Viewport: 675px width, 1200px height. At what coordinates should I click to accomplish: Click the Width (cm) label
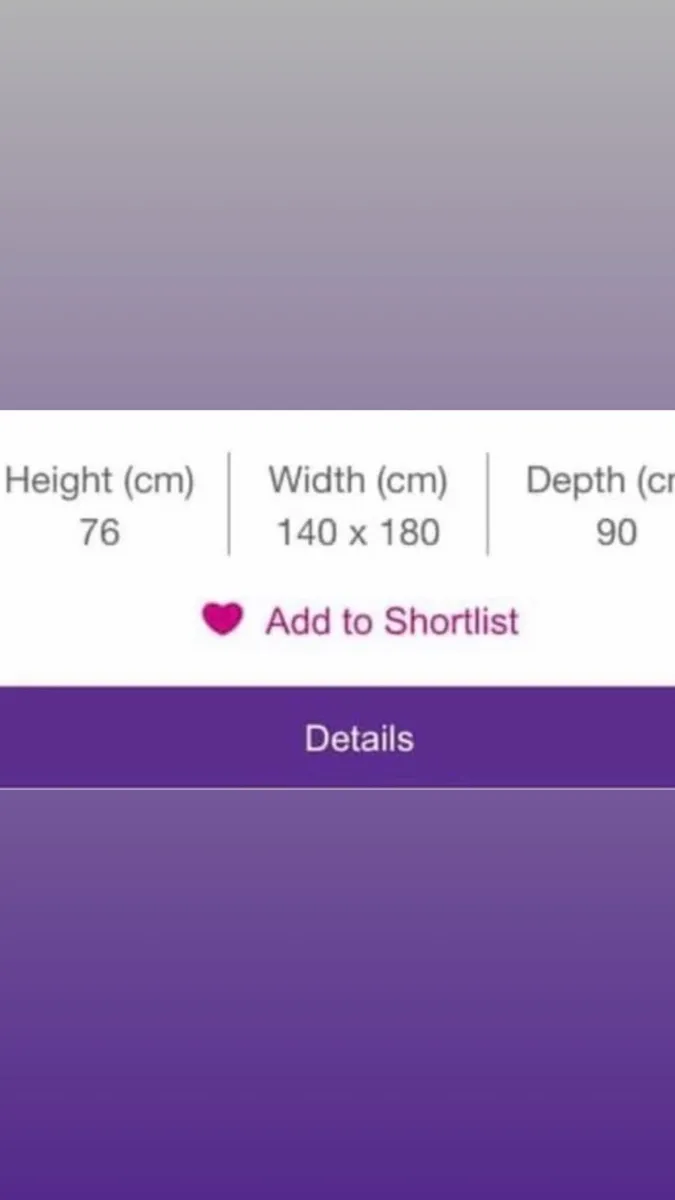pyautogui.click(x=358, y=481)
